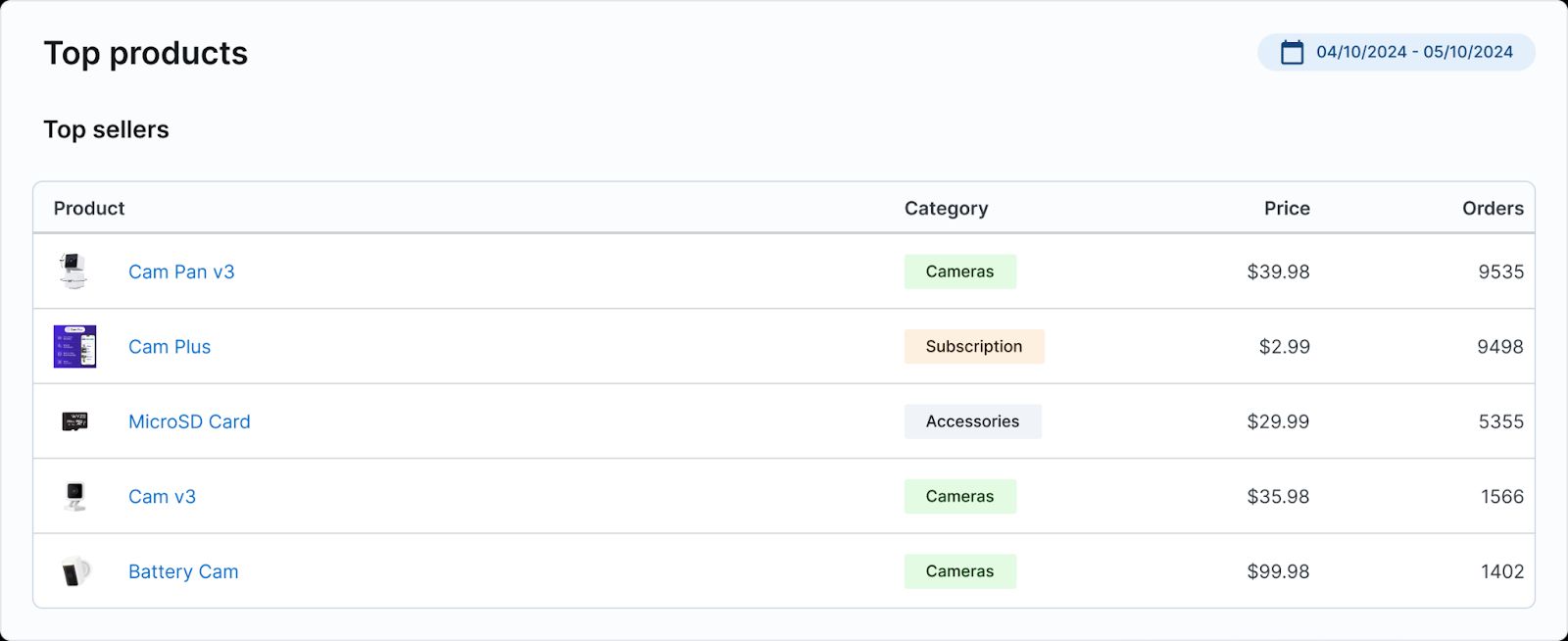Sort by the Price column header

click(x=1286, y=208)
